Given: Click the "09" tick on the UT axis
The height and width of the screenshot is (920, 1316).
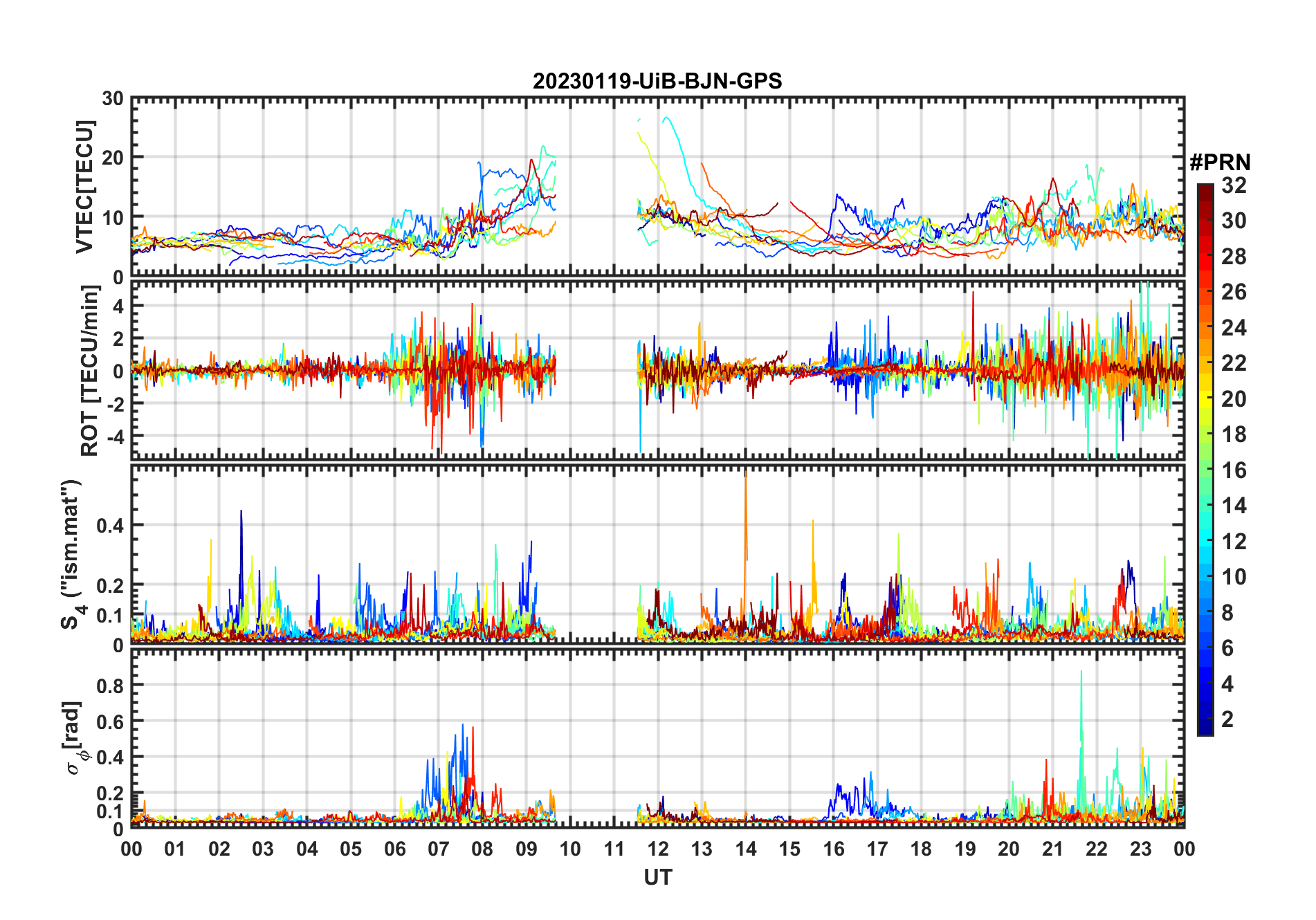Looking at the screenshot, I should (527, 849).
